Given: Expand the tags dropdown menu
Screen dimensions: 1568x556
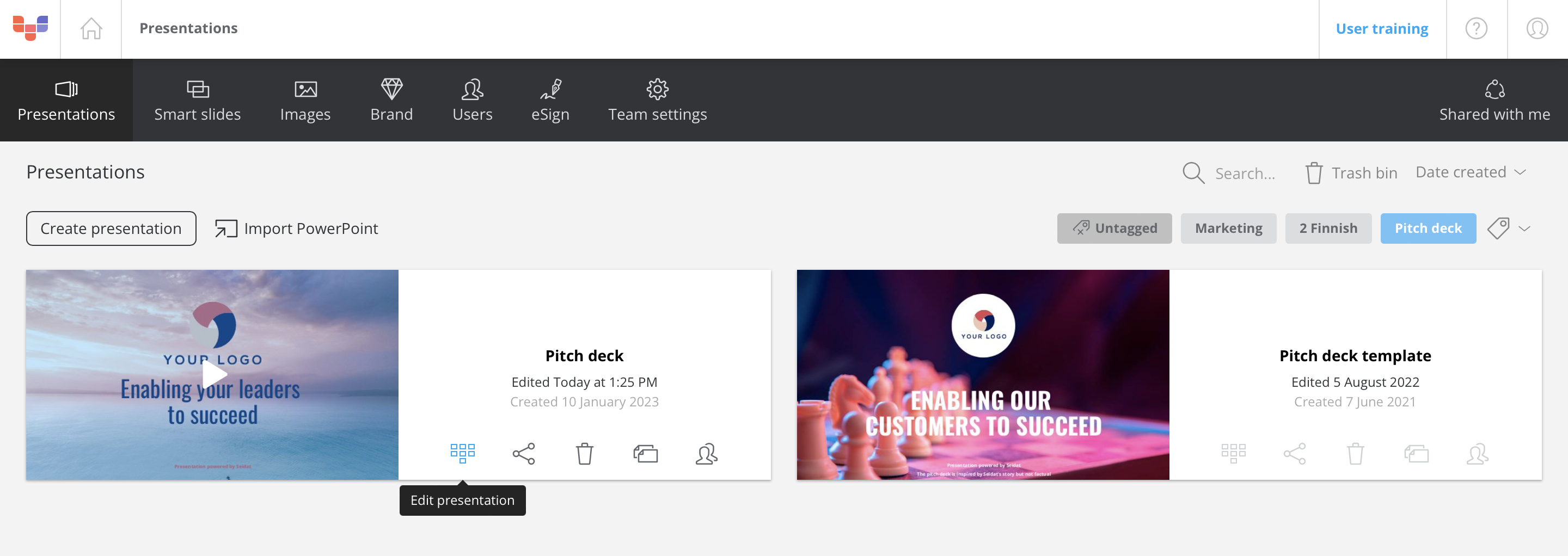Looking at the screenshot, I should 1509,228.
